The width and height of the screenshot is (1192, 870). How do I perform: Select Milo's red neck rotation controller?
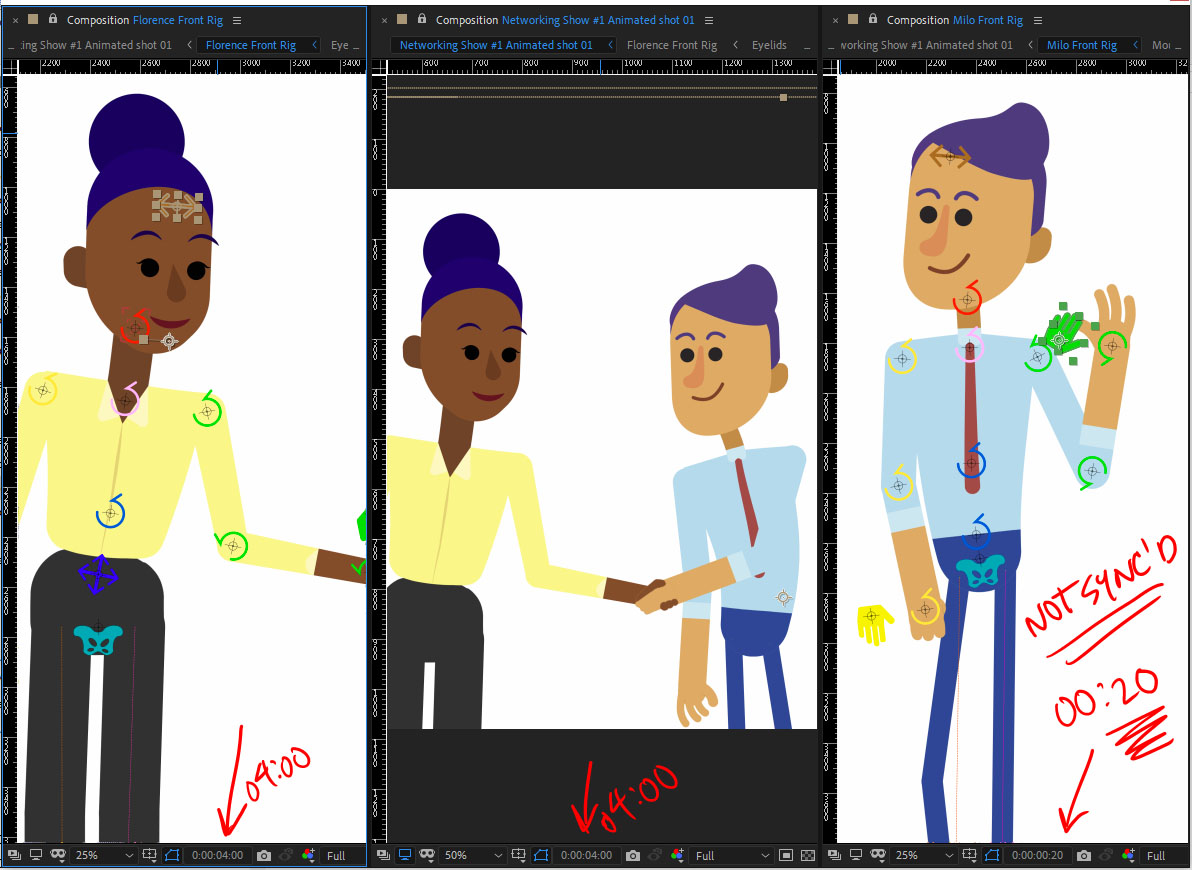pyautogui.click(x=967, y=299)
